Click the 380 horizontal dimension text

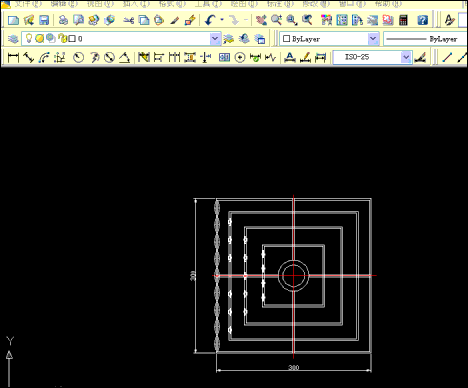[293, 367]
